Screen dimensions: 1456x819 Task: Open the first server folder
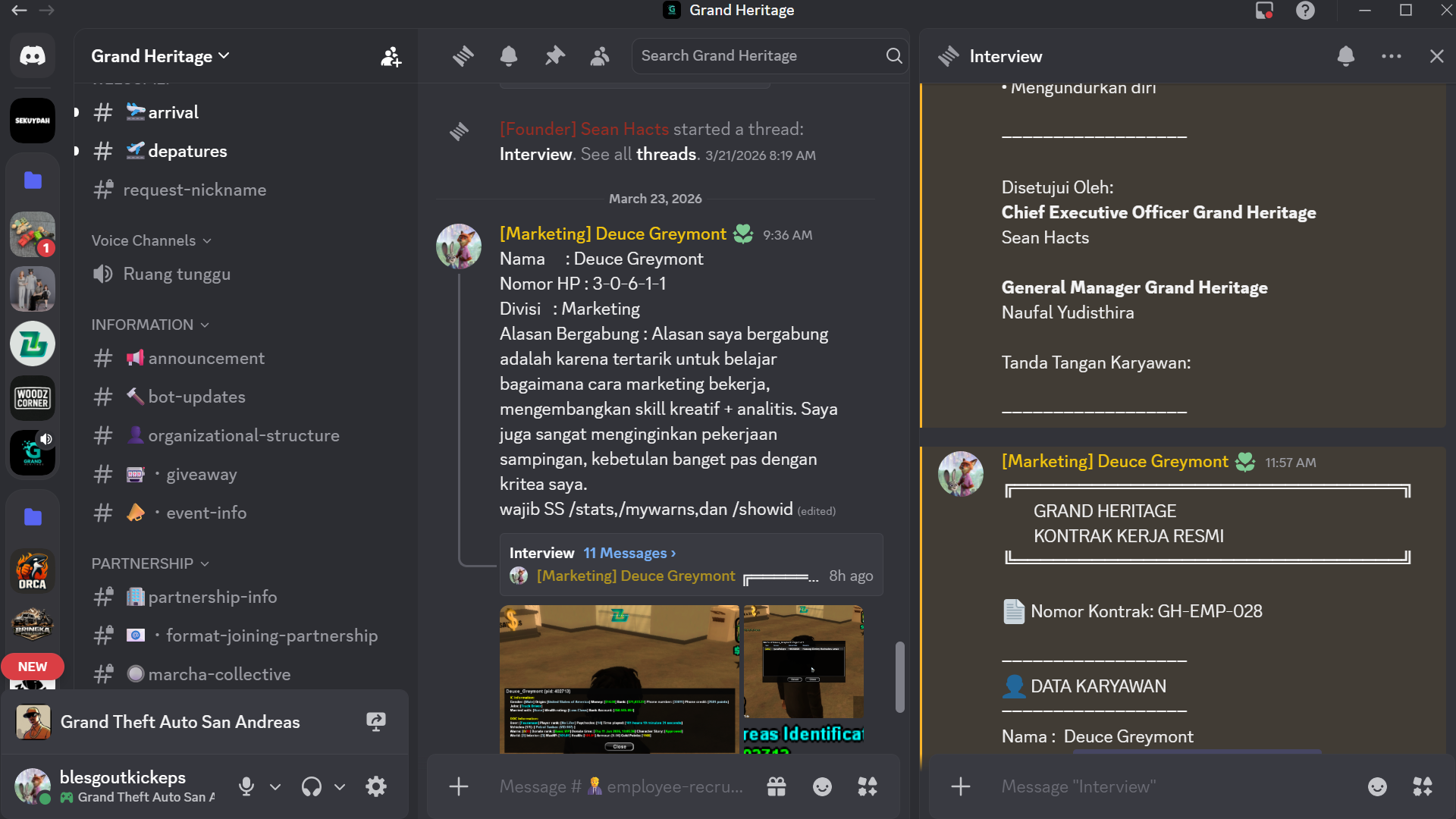pyautogui.click(x=33, y=180)
